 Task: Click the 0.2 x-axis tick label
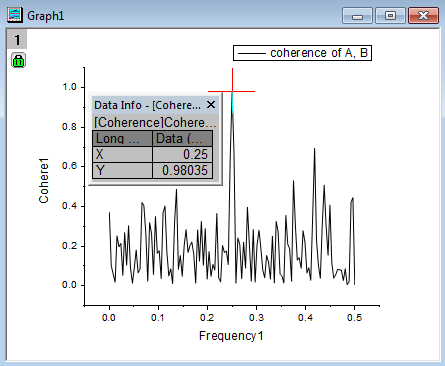(207, 317)
